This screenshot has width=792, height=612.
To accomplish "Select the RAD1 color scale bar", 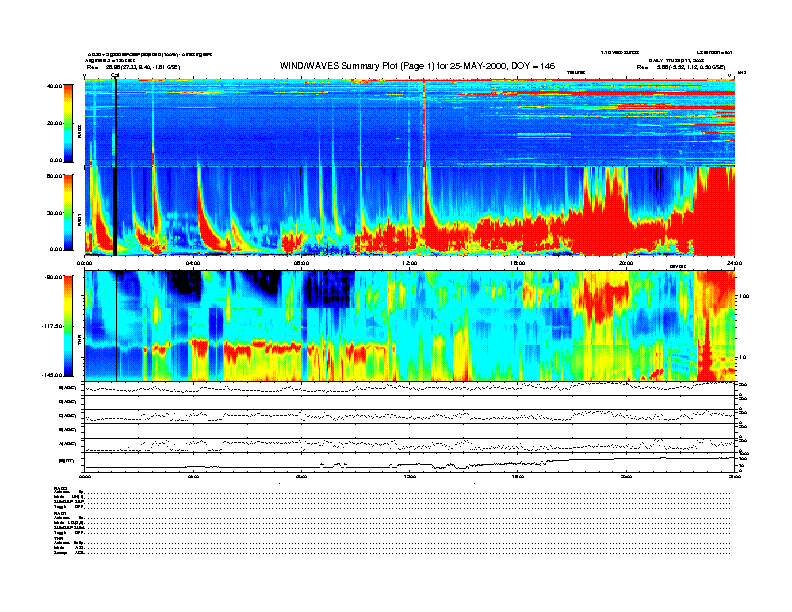I will pyautogui.click(x=68, y=212).
